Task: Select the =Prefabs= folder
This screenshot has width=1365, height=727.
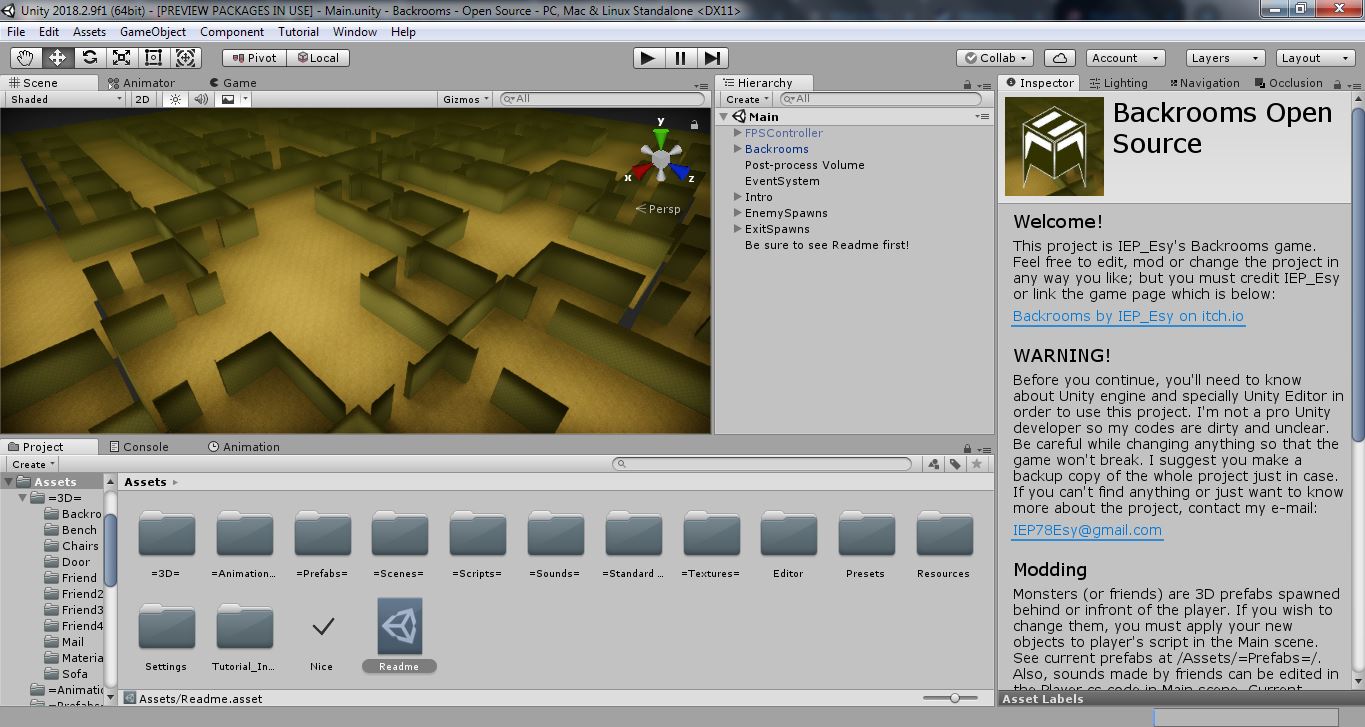Action: [x=322, y=544]
